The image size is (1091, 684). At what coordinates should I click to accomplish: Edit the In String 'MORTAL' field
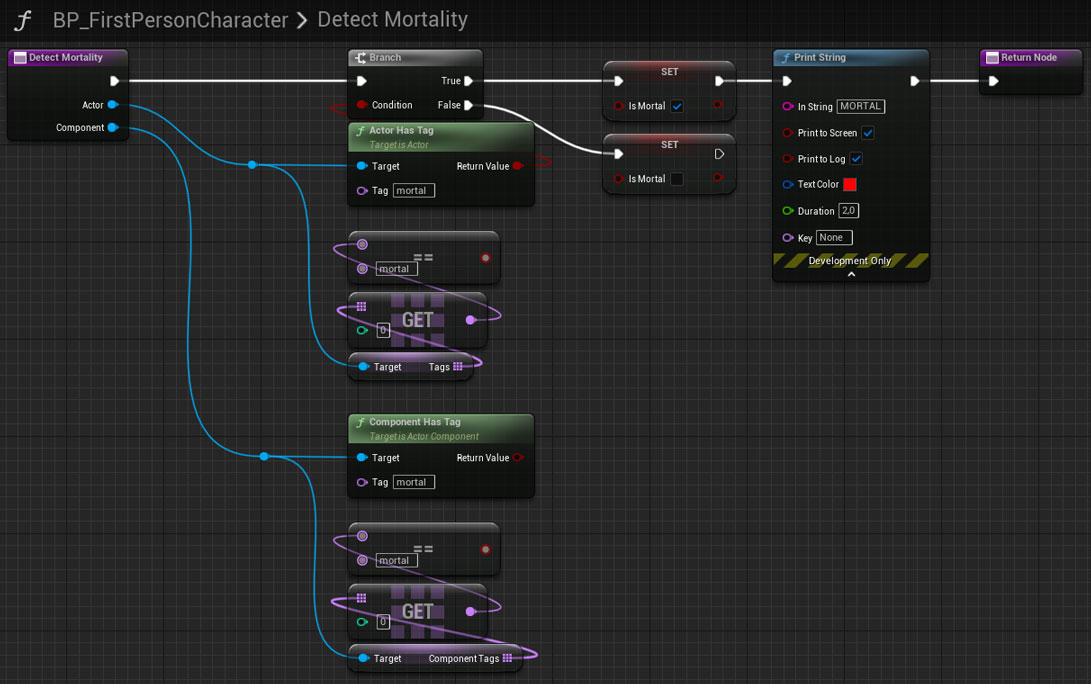coord(861,106)
